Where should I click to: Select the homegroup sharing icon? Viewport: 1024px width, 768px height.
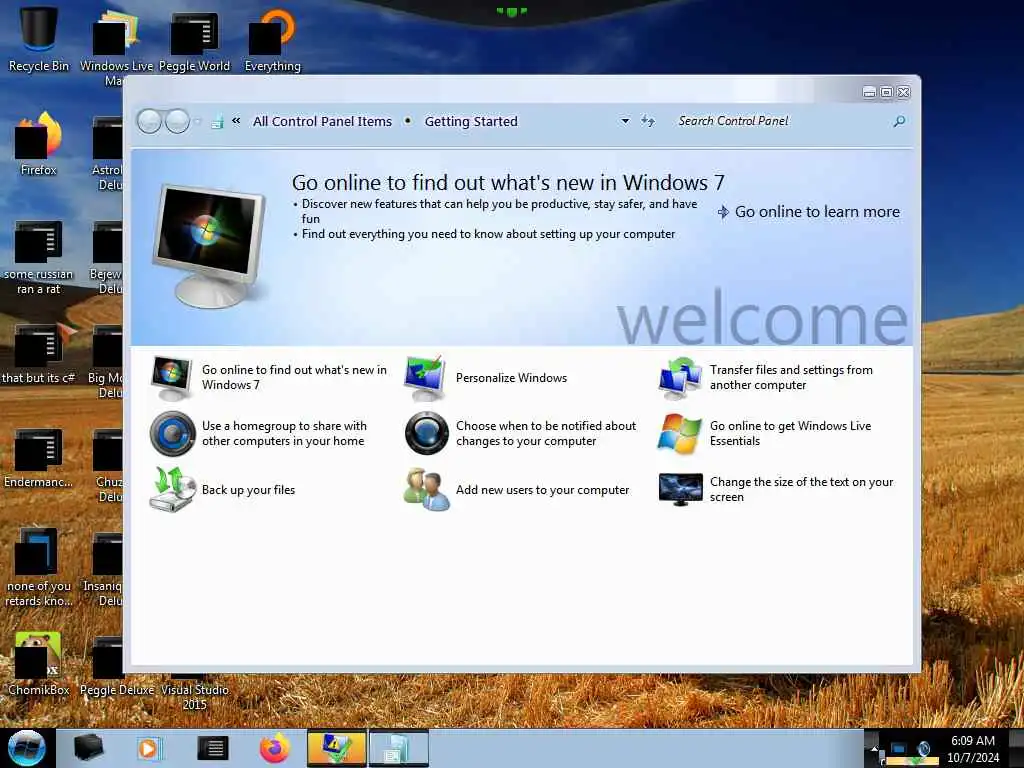click(x=172, y=434)
